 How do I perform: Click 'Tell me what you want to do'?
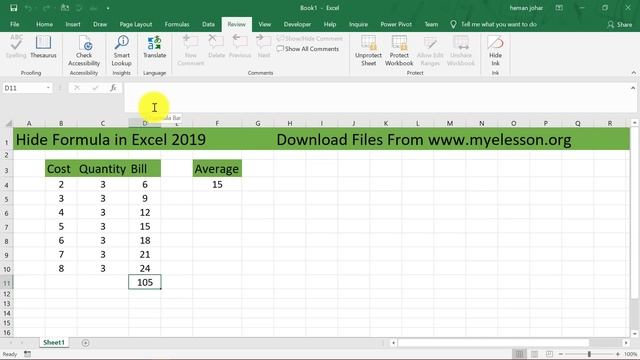pyautogui.click(x=499, y=24)
